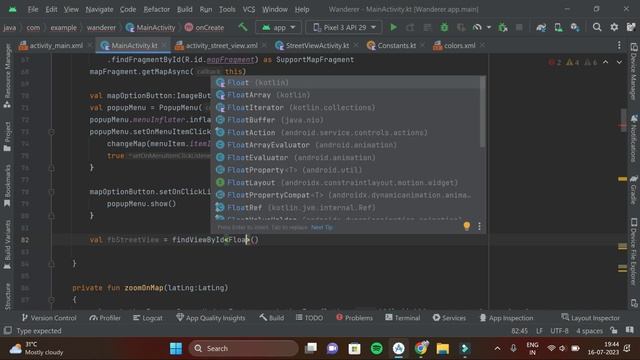This screenshot has width=640, height=360.
Task: Open the Build Variants side panel
Action: point(7,244)
